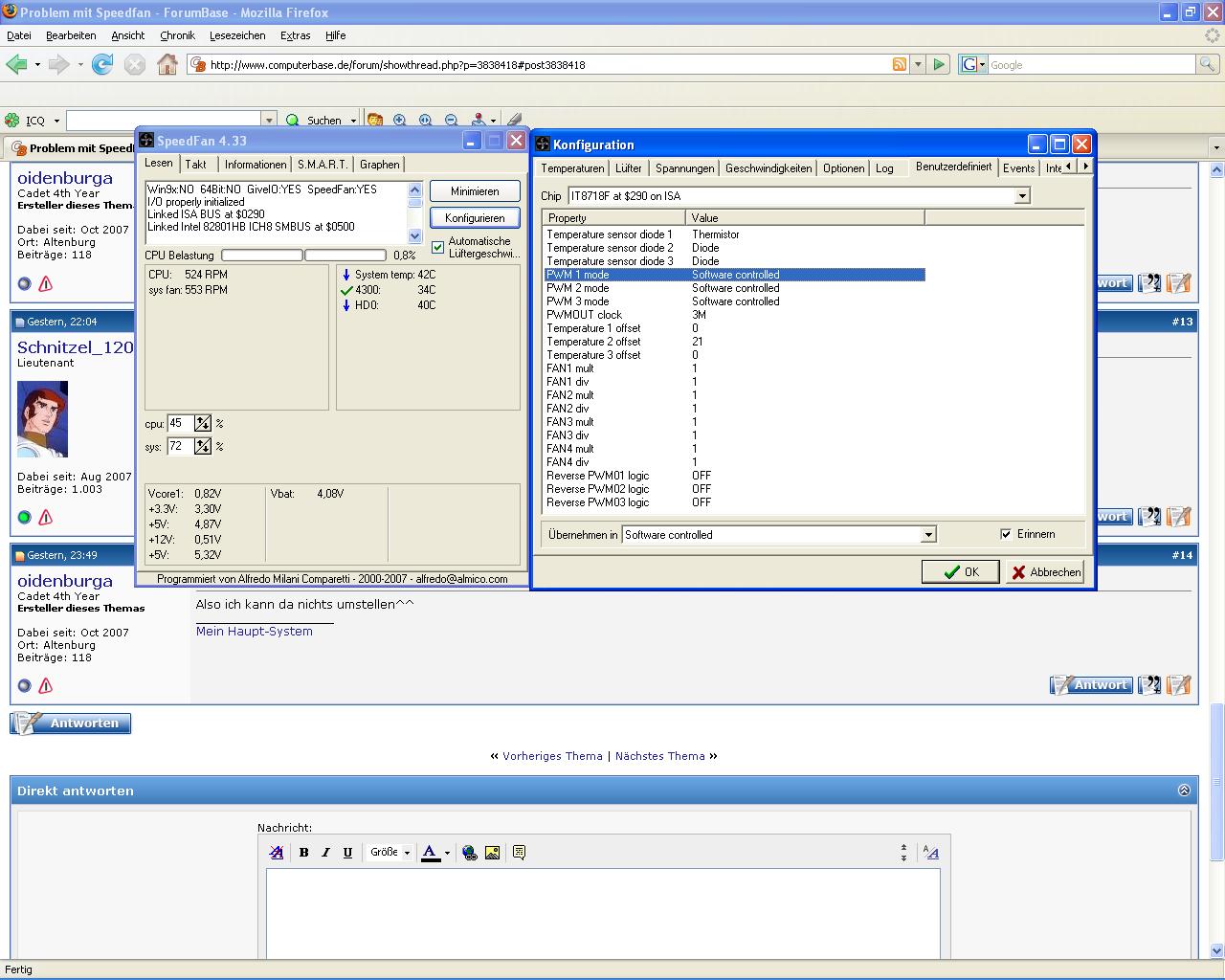Toggle italic in the reply editor
The height and width of the screenshot is (980, 1225).
point(325,853)
